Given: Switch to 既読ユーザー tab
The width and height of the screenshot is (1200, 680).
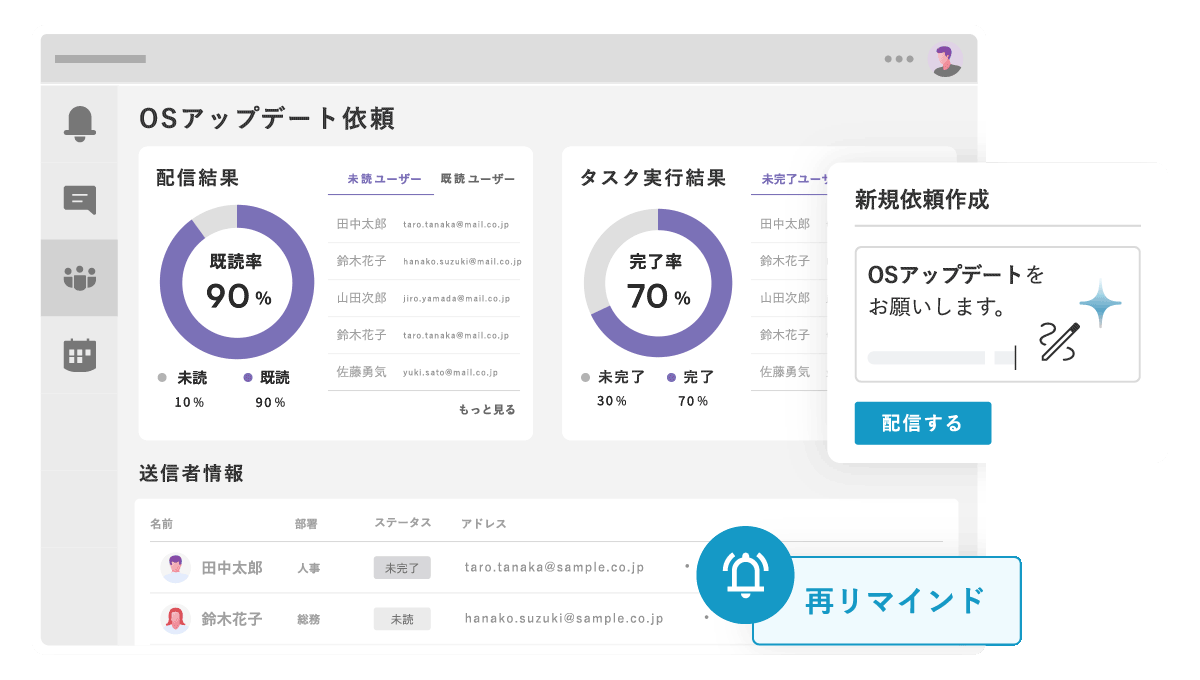Looking at the screenshot, I should (478, 179).
